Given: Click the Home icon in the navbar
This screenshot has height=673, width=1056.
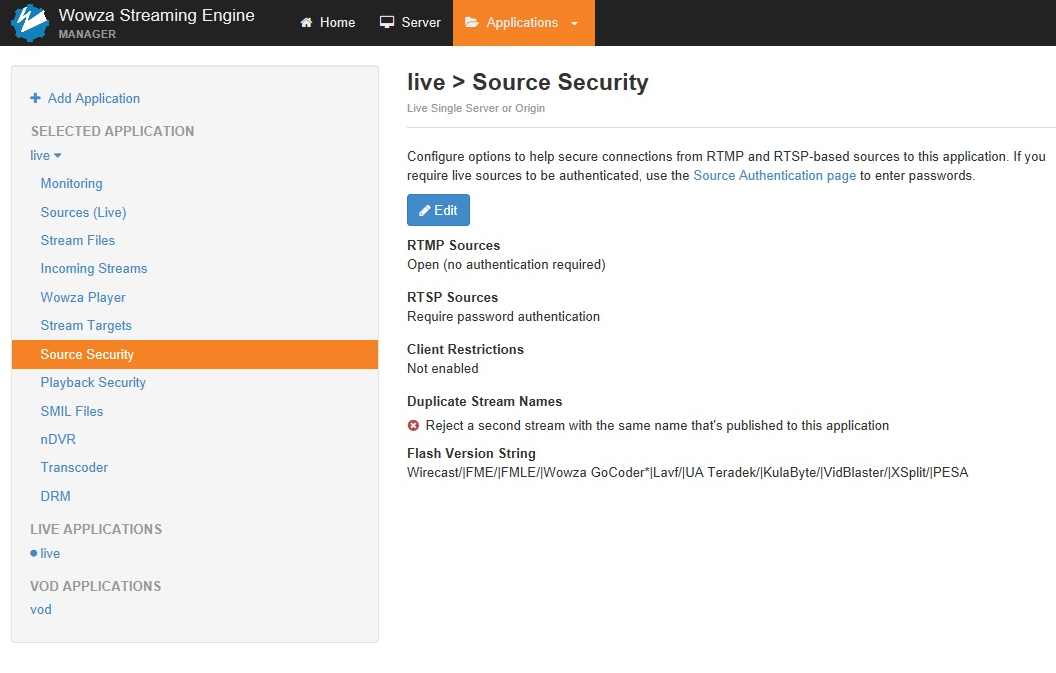Looking at the screenshot, I should (307, 23).
